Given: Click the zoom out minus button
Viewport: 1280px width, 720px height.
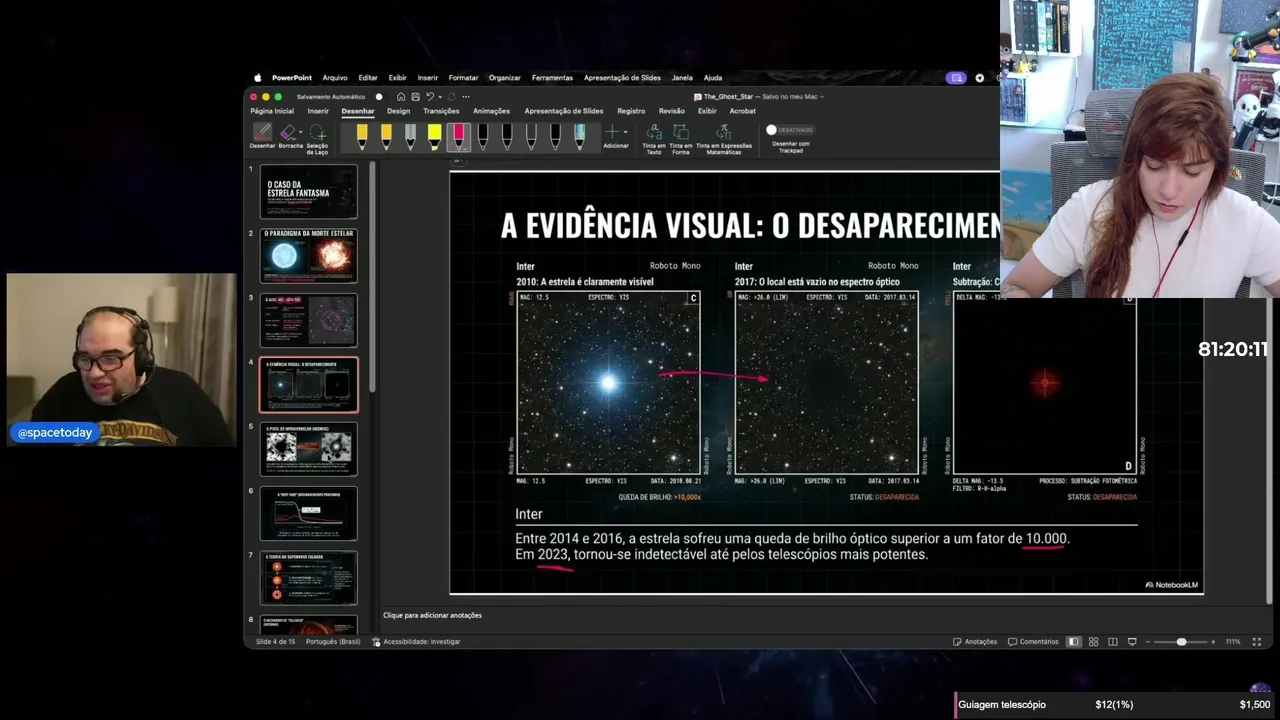Looking at the screenshot, I should pos(1148,641).
